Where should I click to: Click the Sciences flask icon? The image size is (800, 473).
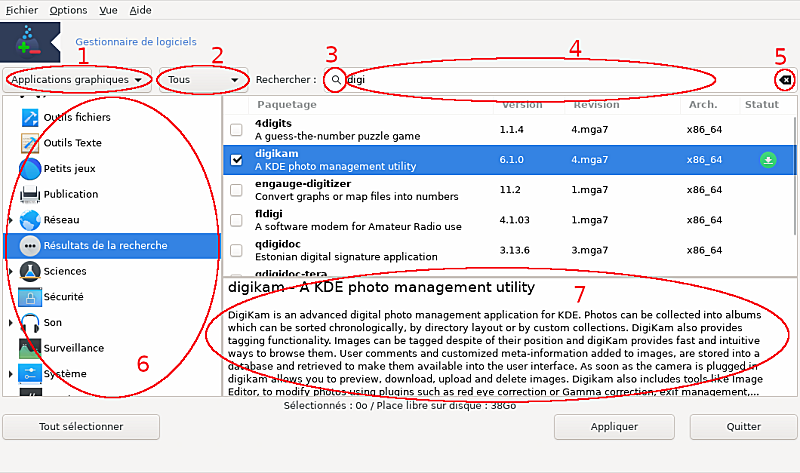pos(30,271)
